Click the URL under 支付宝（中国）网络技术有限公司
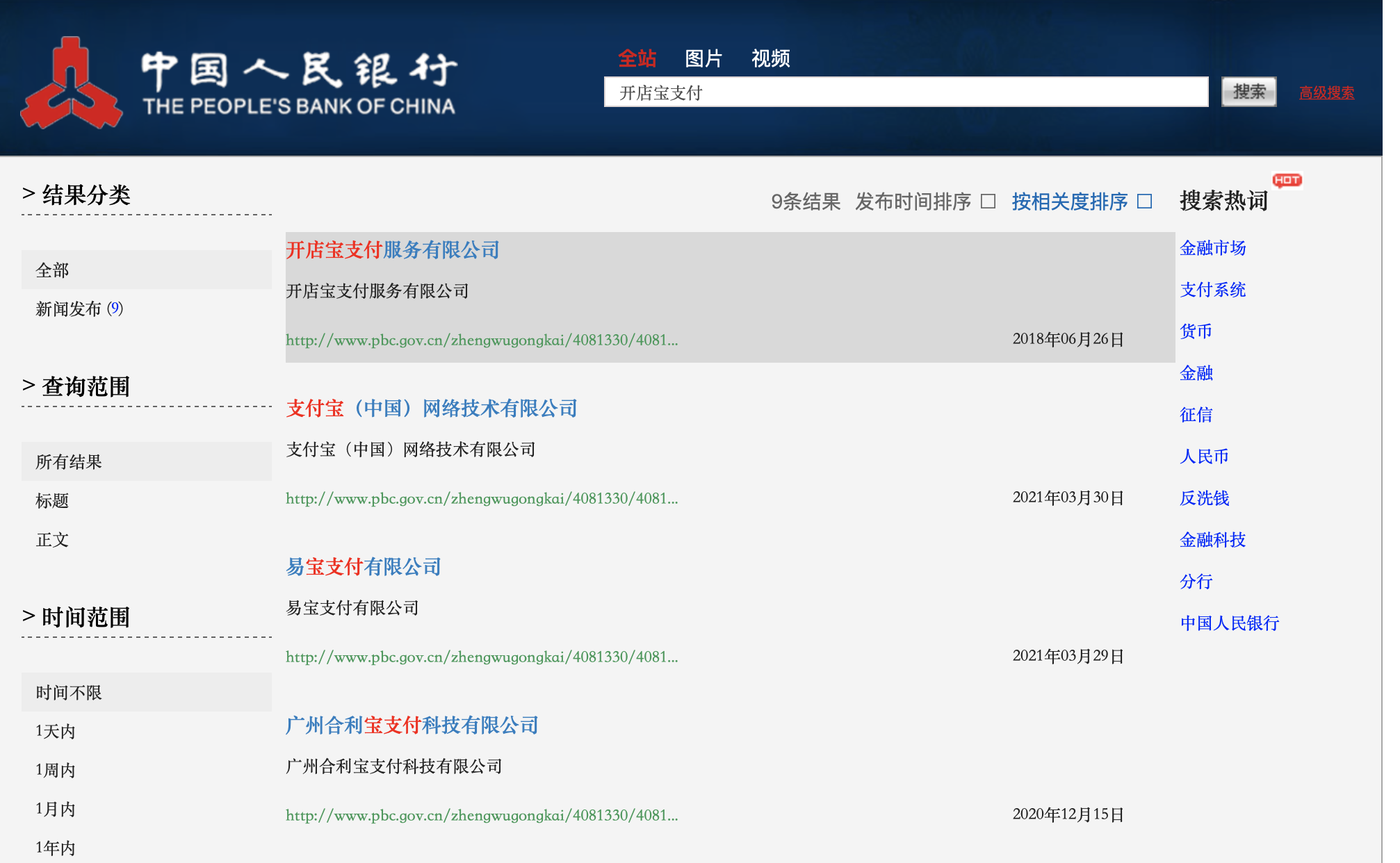The width and height of the screenshot is (1400, 863). [482, 498]
